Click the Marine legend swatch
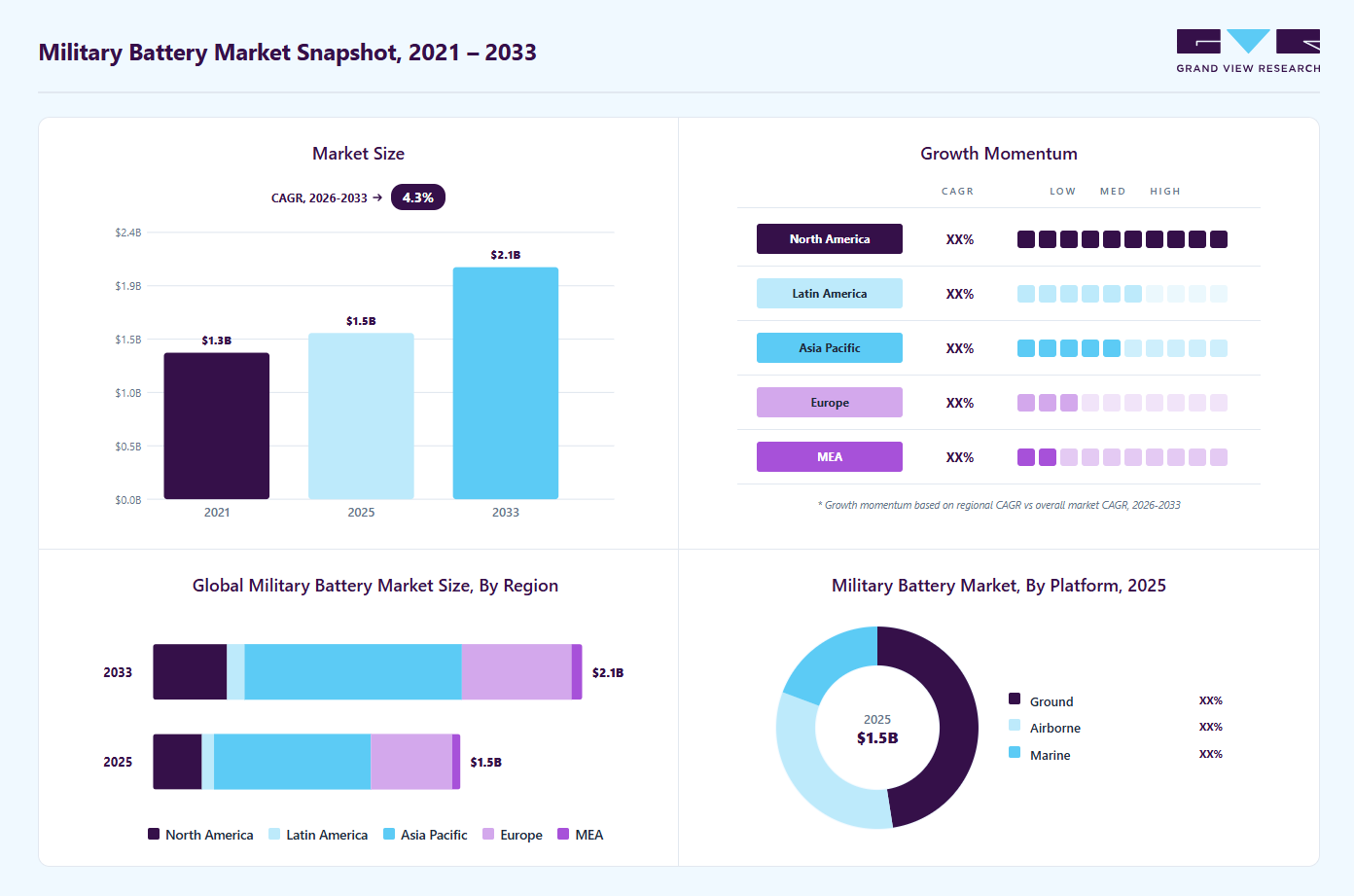Screen dimensions: 1354x896 coord(1015,752)
